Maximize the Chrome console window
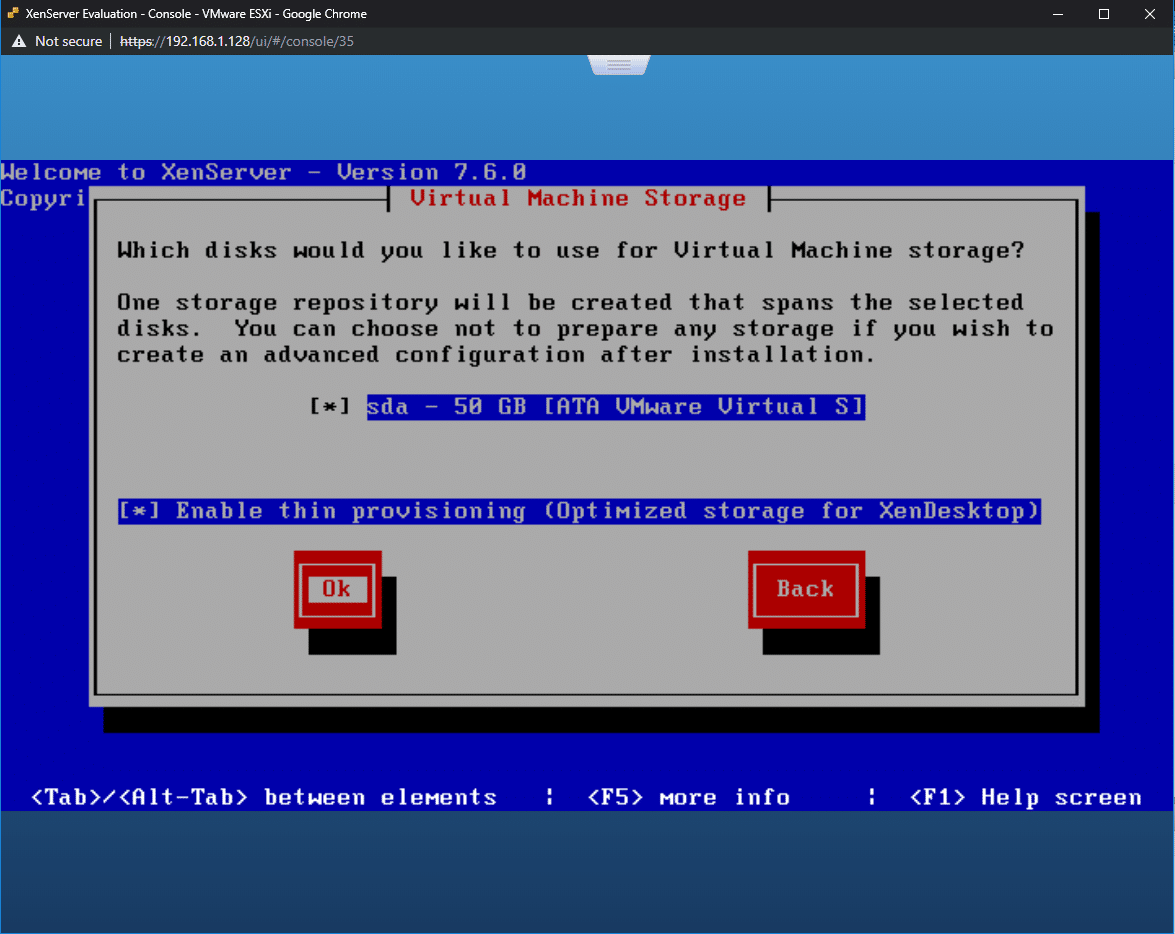1175x934 pixels. (1104, 13)
